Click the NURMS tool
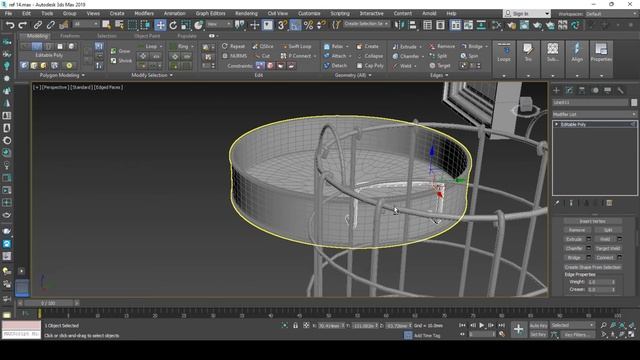640x360 pixels. click(x=235, y=56)
